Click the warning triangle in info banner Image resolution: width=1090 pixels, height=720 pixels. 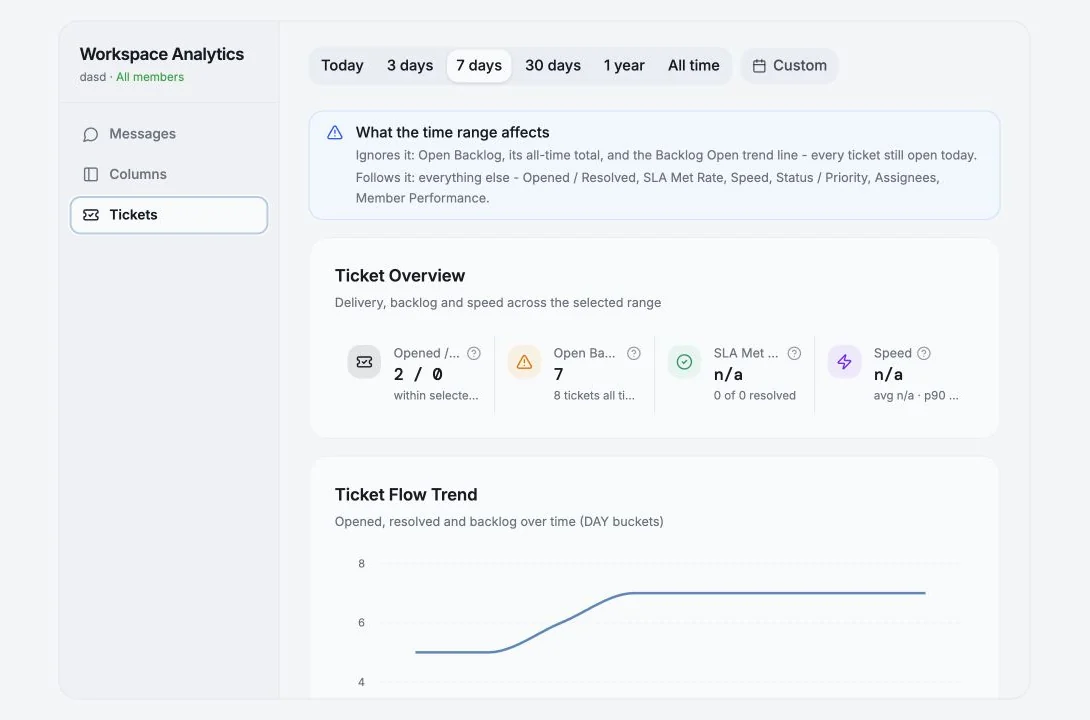click(334, 133)
